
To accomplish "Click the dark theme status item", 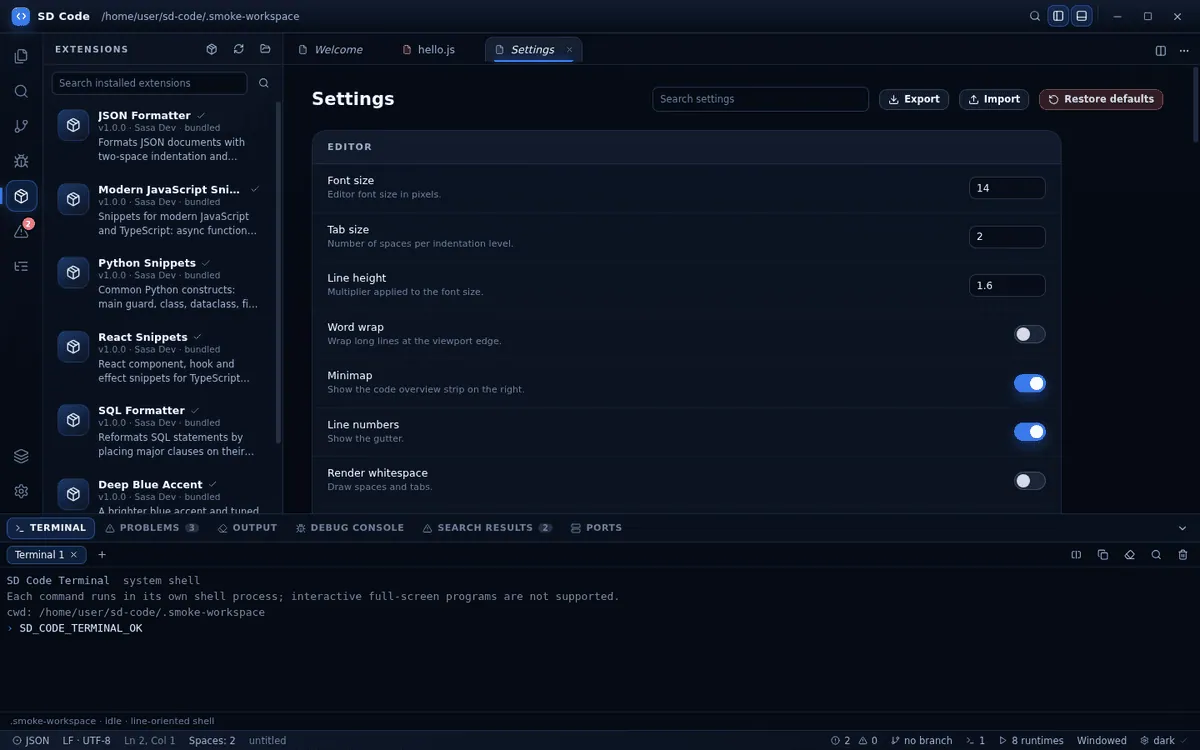I will pos(1164,741).
